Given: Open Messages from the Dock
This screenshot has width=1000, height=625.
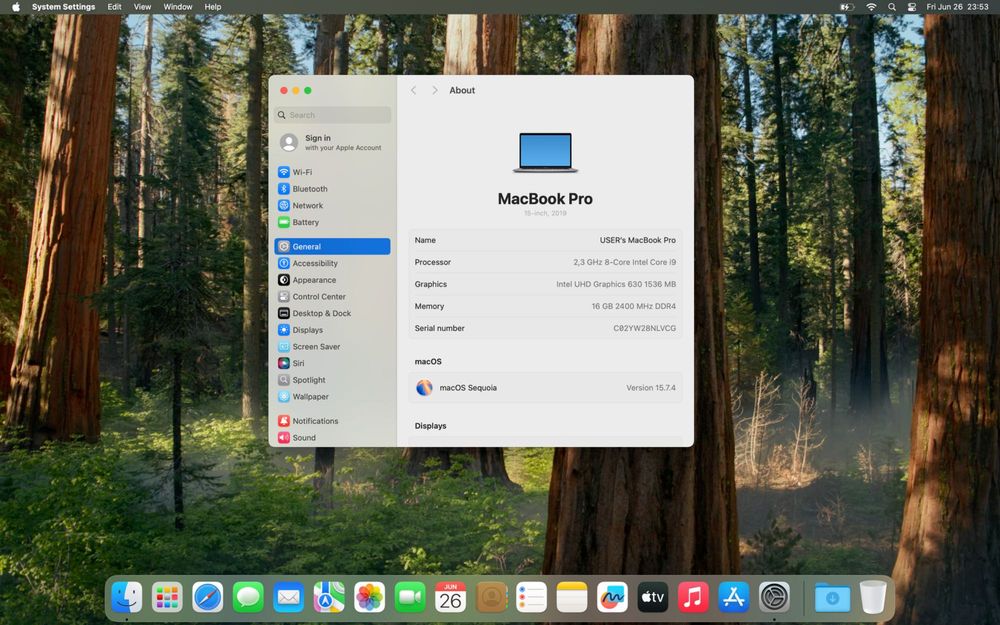Looking at the screenshot, I should 248,598.
